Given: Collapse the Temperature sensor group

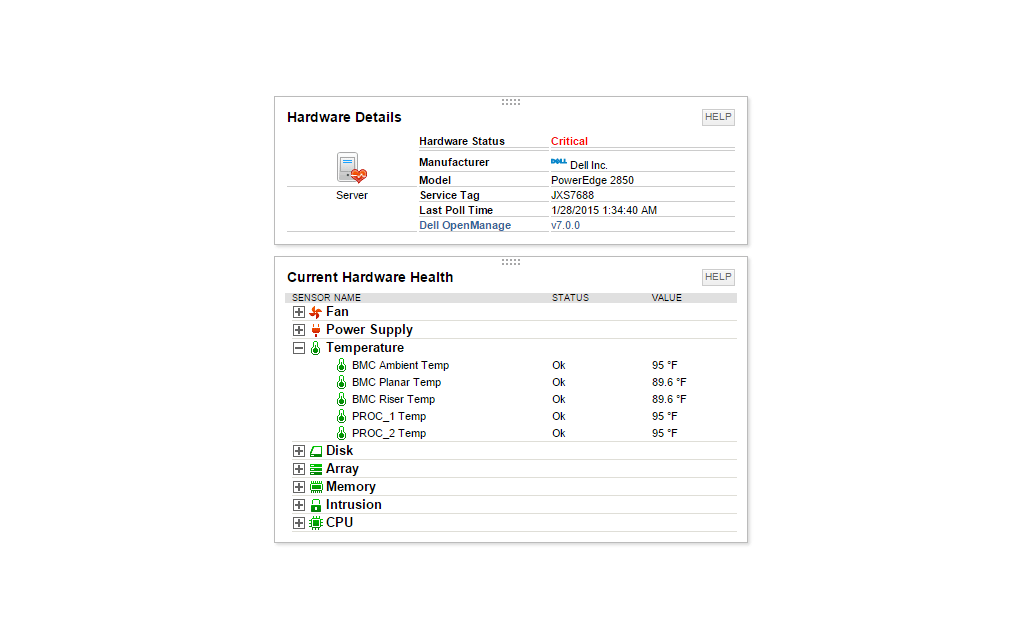Looking at the screenshot, I should [298, 348].
